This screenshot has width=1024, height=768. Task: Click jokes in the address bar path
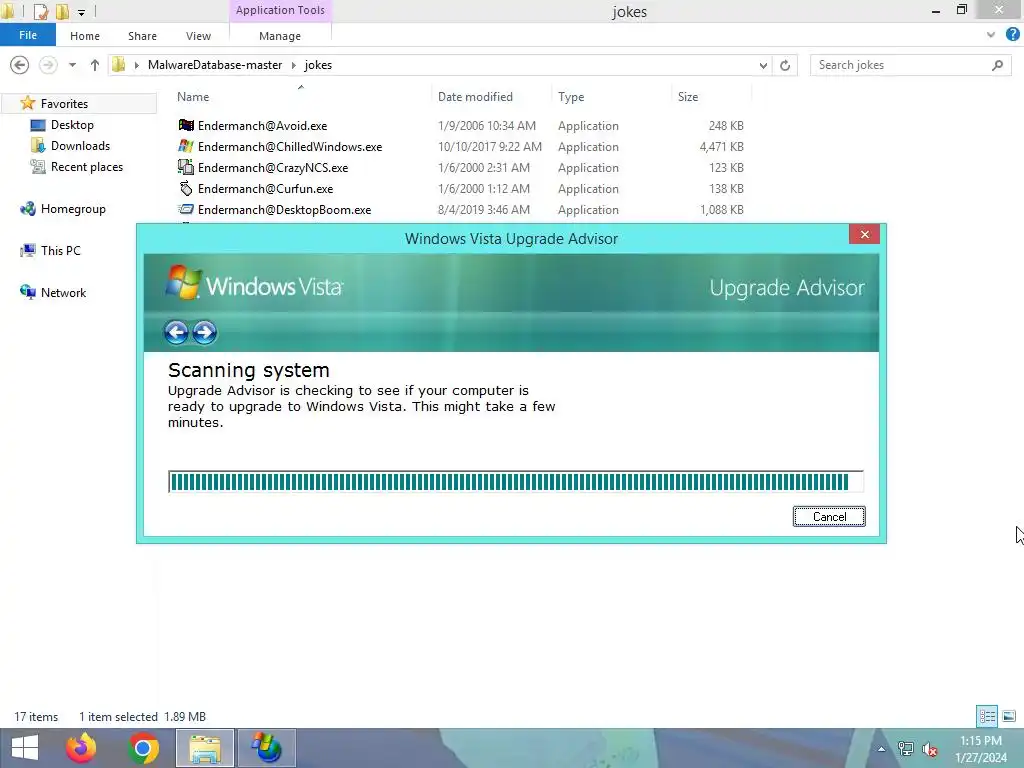click(x=318, y=65)
